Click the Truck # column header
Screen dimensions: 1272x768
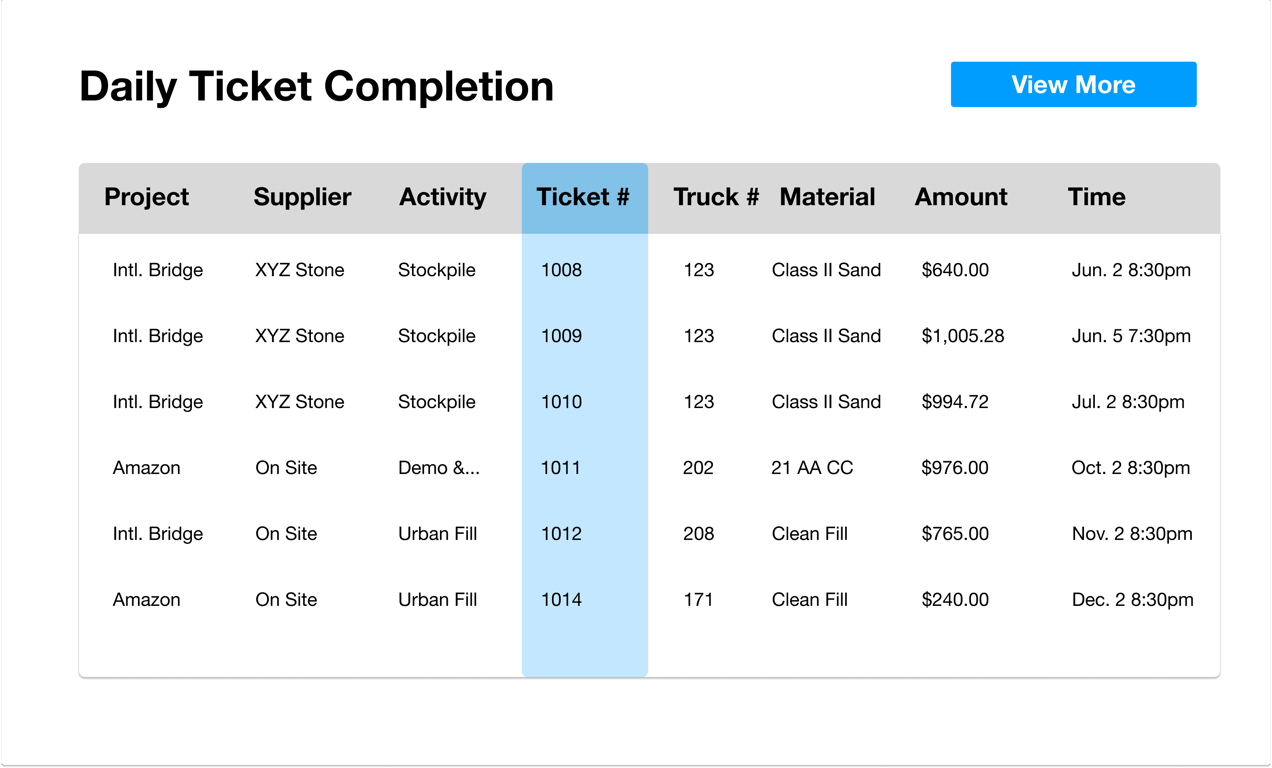point(716,197)
